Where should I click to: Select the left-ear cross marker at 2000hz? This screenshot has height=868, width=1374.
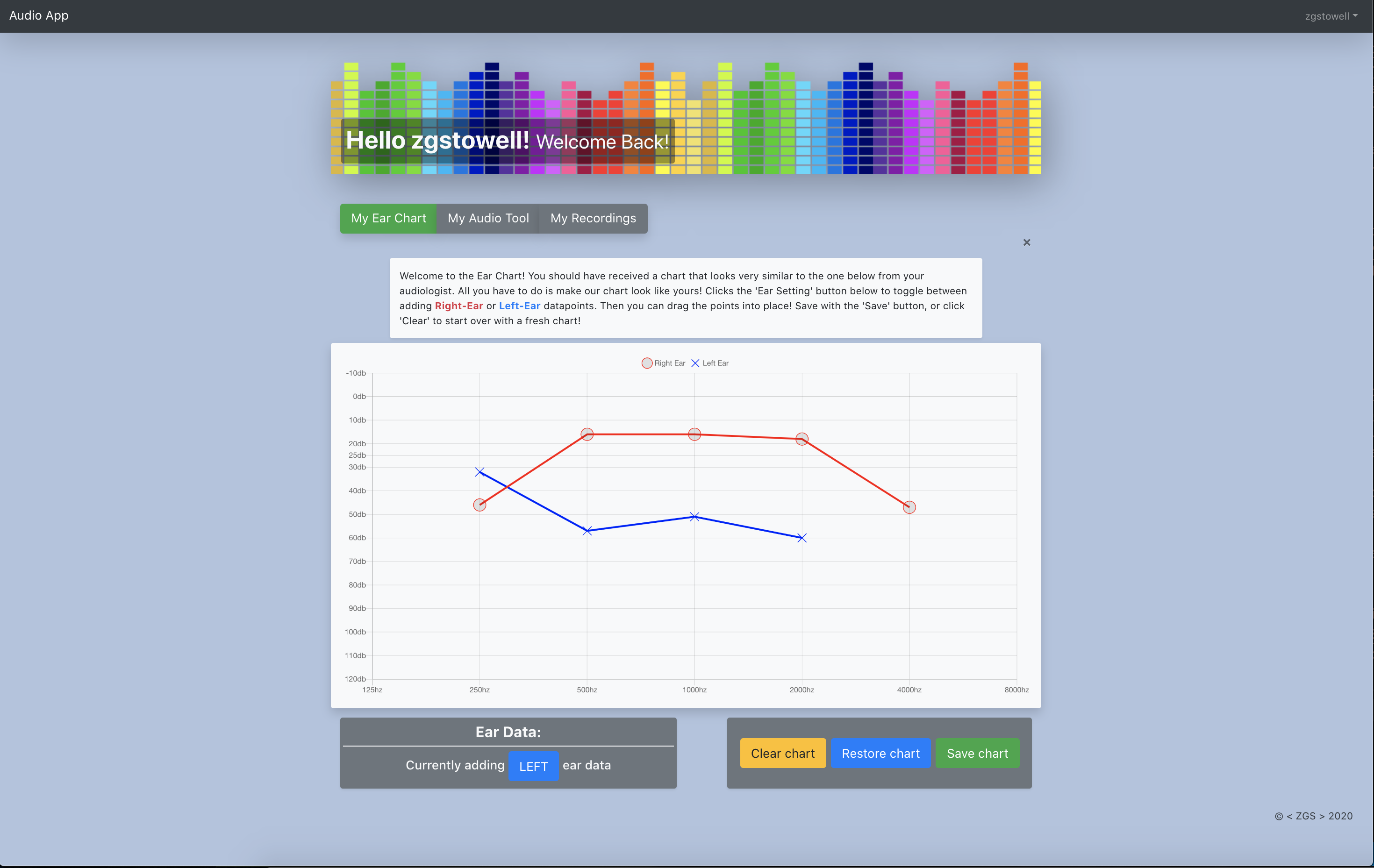801,538
